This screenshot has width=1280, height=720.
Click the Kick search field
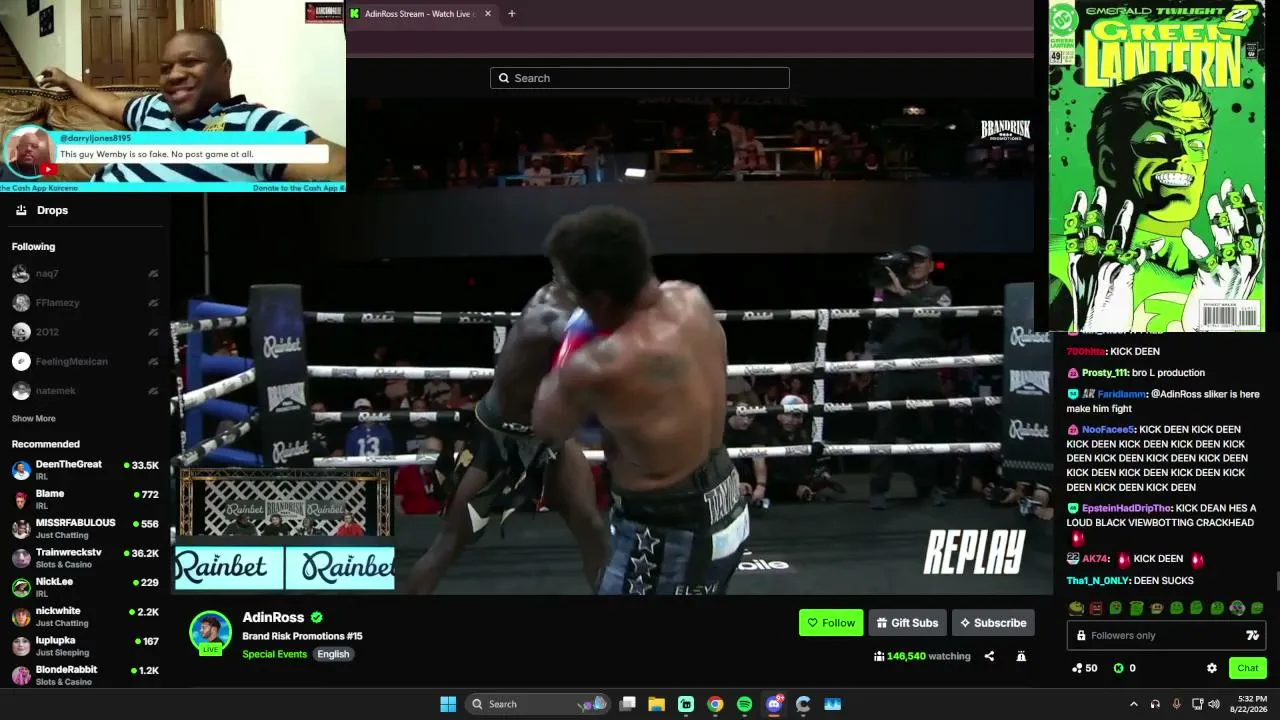tap(640, 78)
